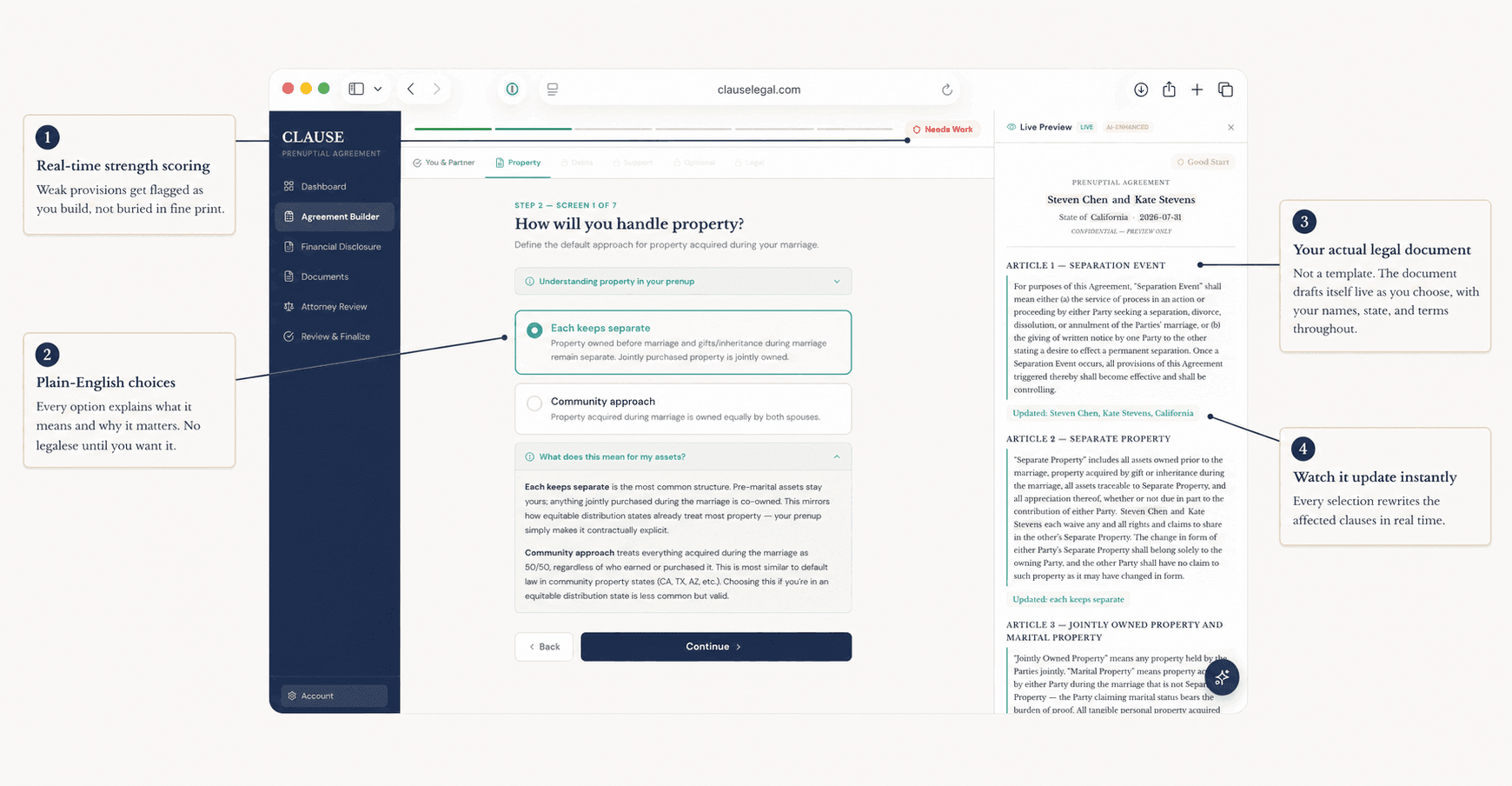This screenshot has width=1512, height=786.
Task: Click the LIVE badge in preview header
Action: (x=1086, y=127)
